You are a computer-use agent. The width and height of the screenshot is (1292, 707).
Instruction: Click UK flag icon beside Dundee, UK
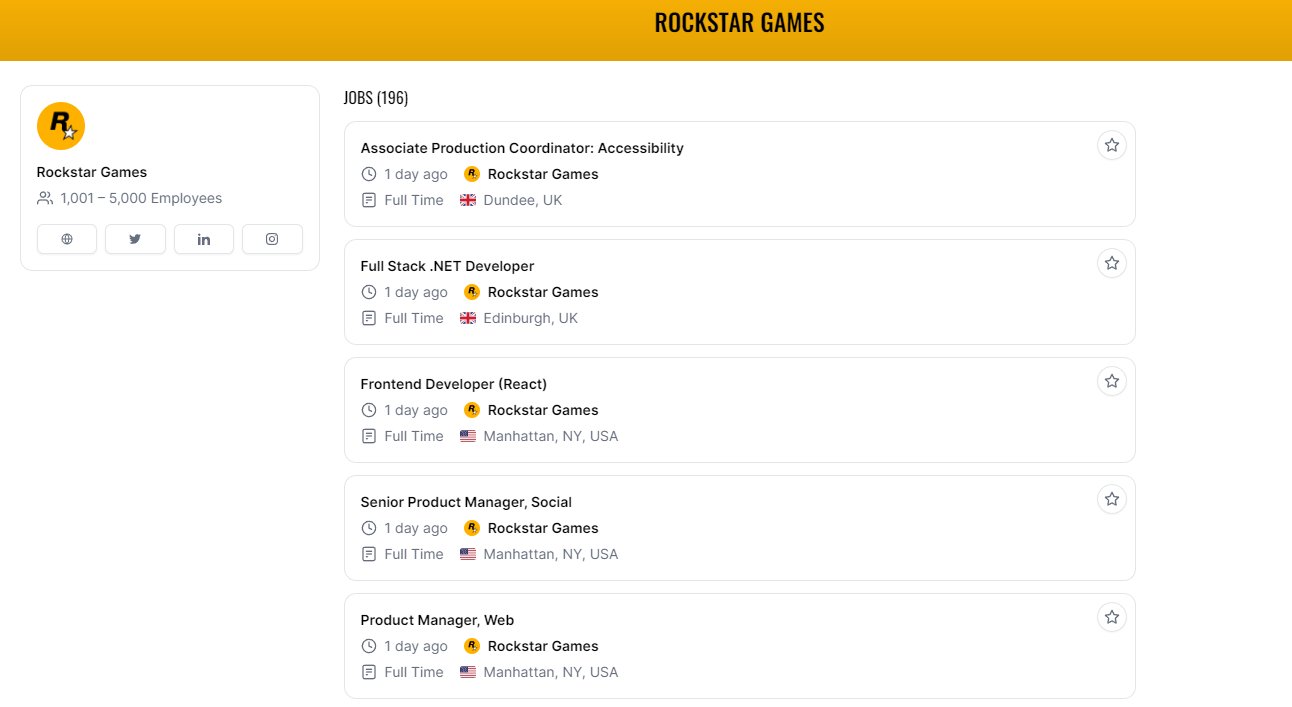pos(468,200)
